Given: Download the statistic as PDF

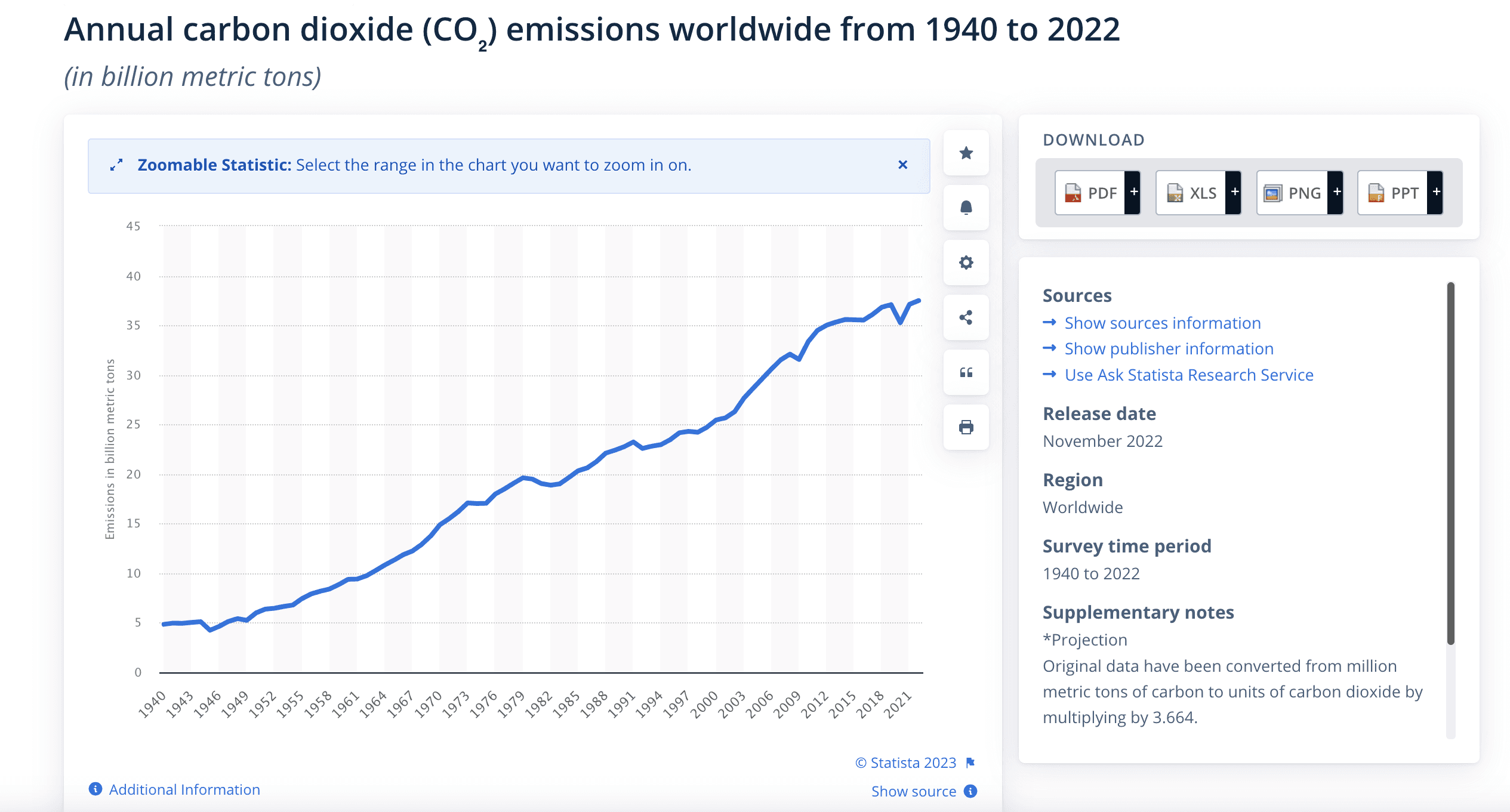Looking at the screenshot, I should pyautogui.click(x=1090, y=193).
